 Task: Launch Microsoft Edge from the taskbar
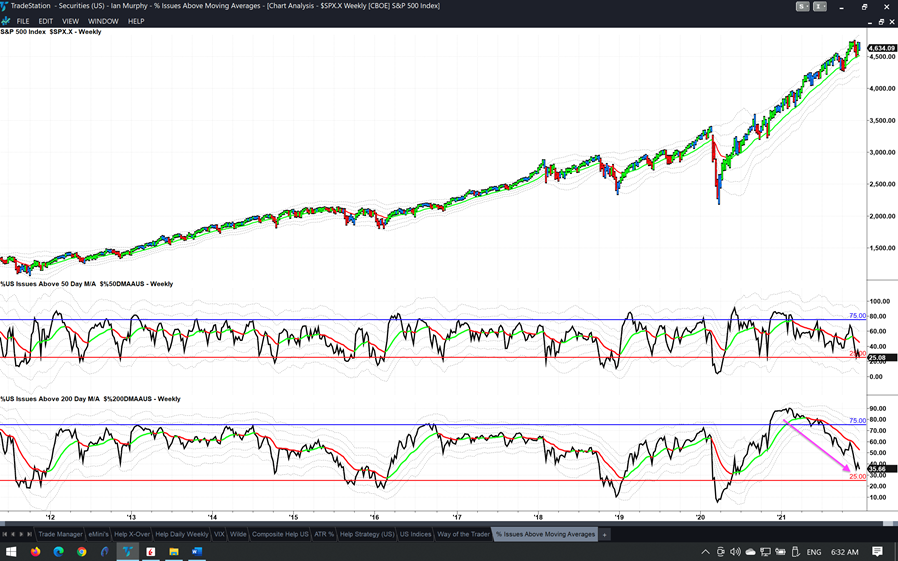[x=59, y=551]
